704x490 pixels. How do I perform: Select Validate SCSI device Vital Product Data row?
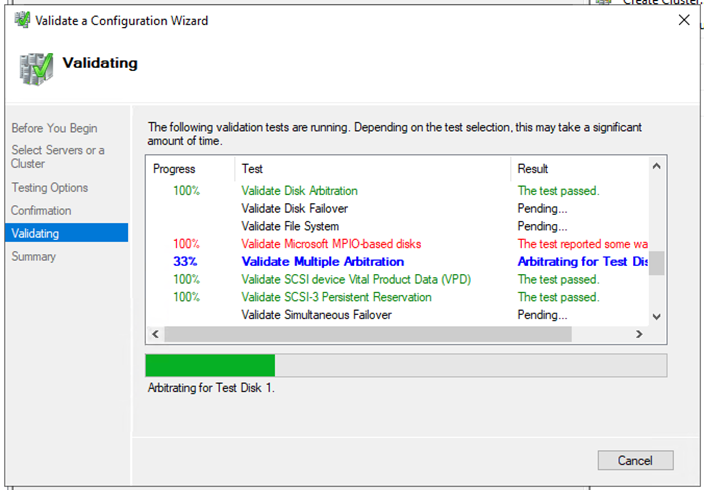point(397,279)
